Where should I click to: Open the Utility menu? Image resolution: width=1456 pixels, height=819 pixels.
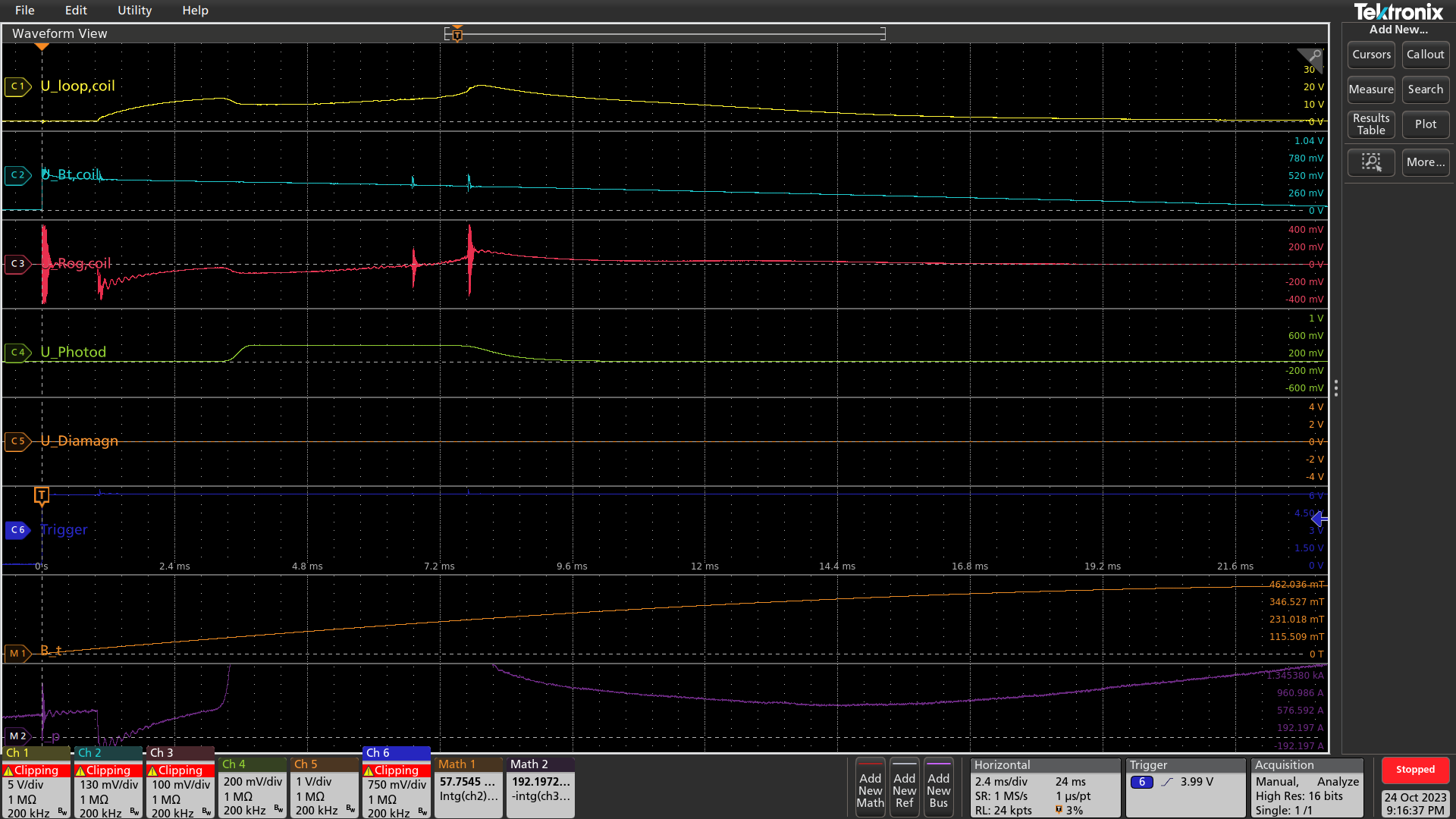click(x=134, y=11)
